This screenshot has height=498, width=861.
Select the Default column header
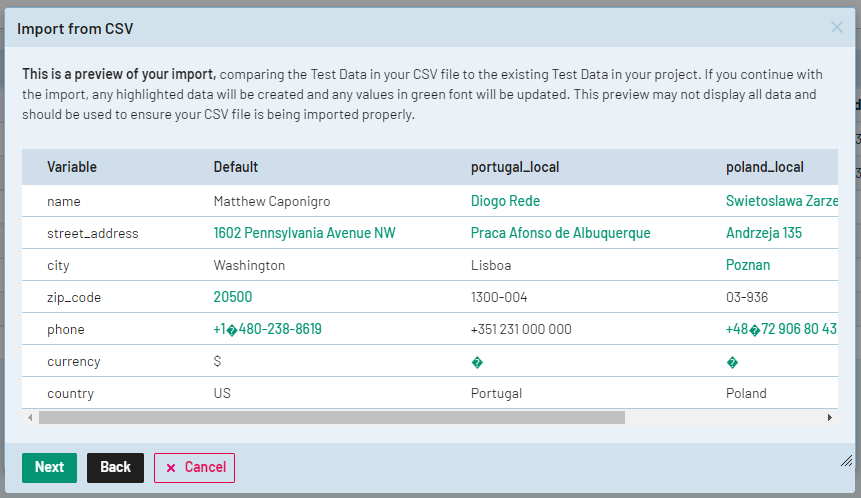tap(236, 167)
